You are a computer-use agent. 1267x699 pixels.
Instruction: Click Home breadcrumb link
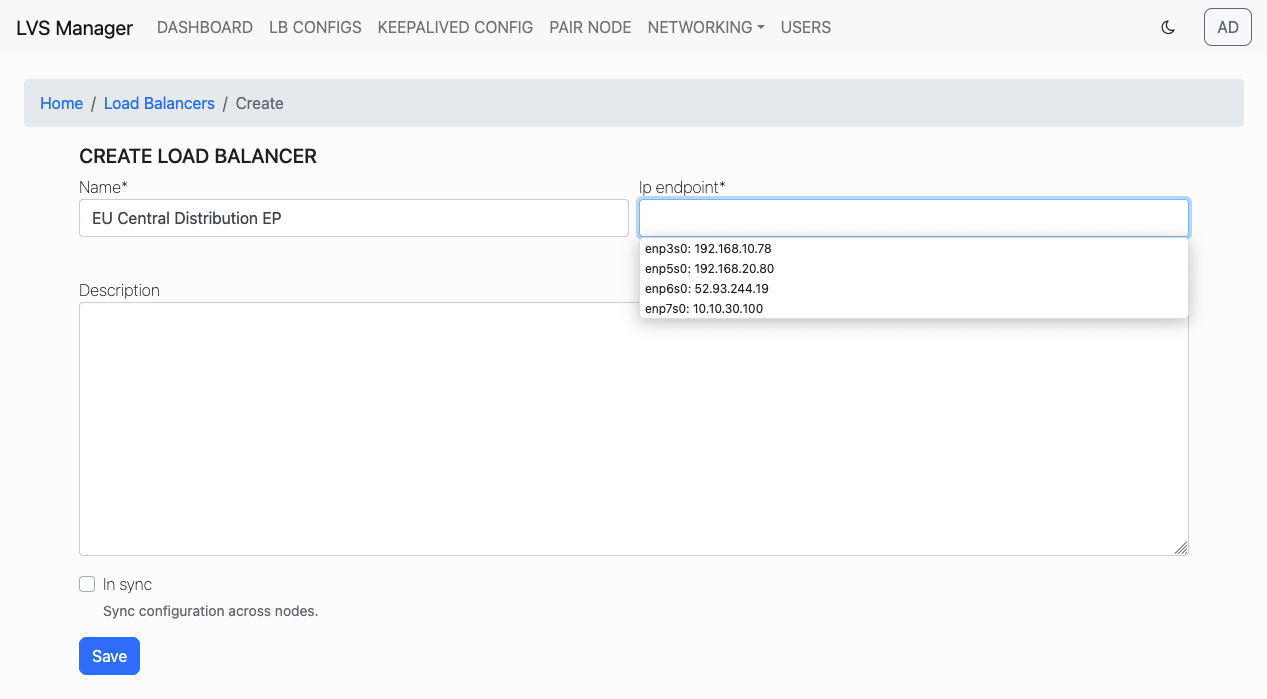click(61, 103)
